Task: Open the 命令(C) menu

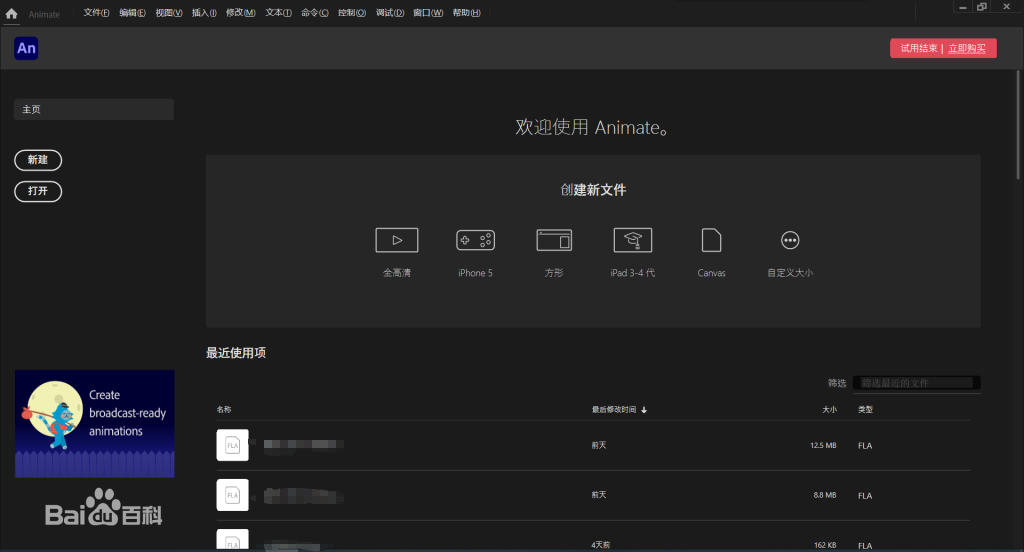Action: pyautogui.click(x=315, y=13)
